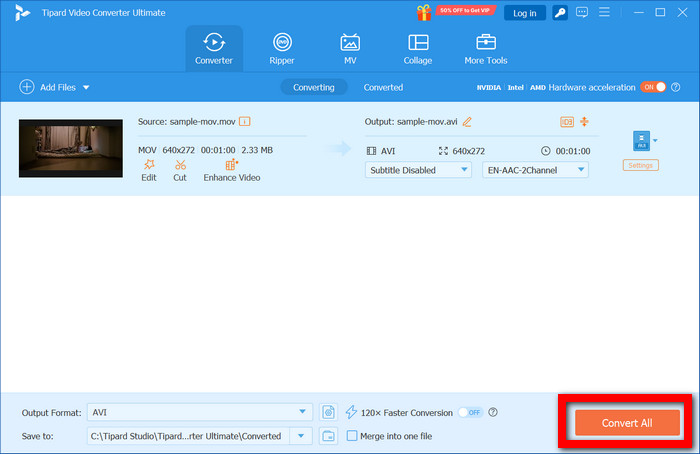Click source file info icon
This screenshot has width=700, height=454.
coord(245,121)
